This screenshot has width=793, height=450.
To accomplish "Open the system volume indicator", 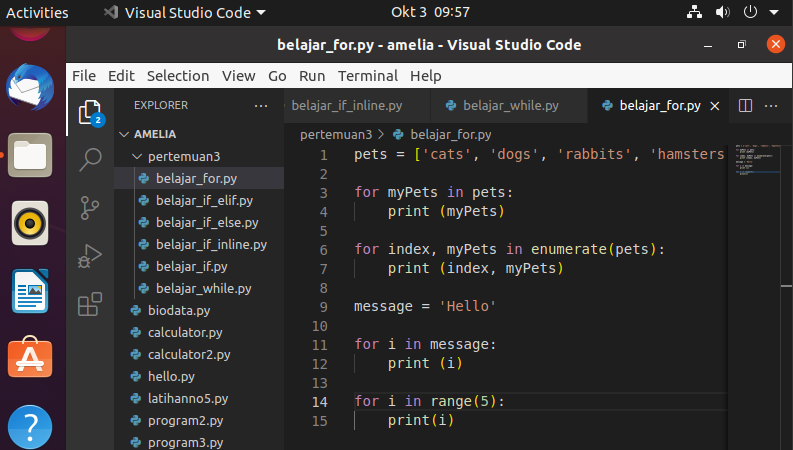I will 721,13.
